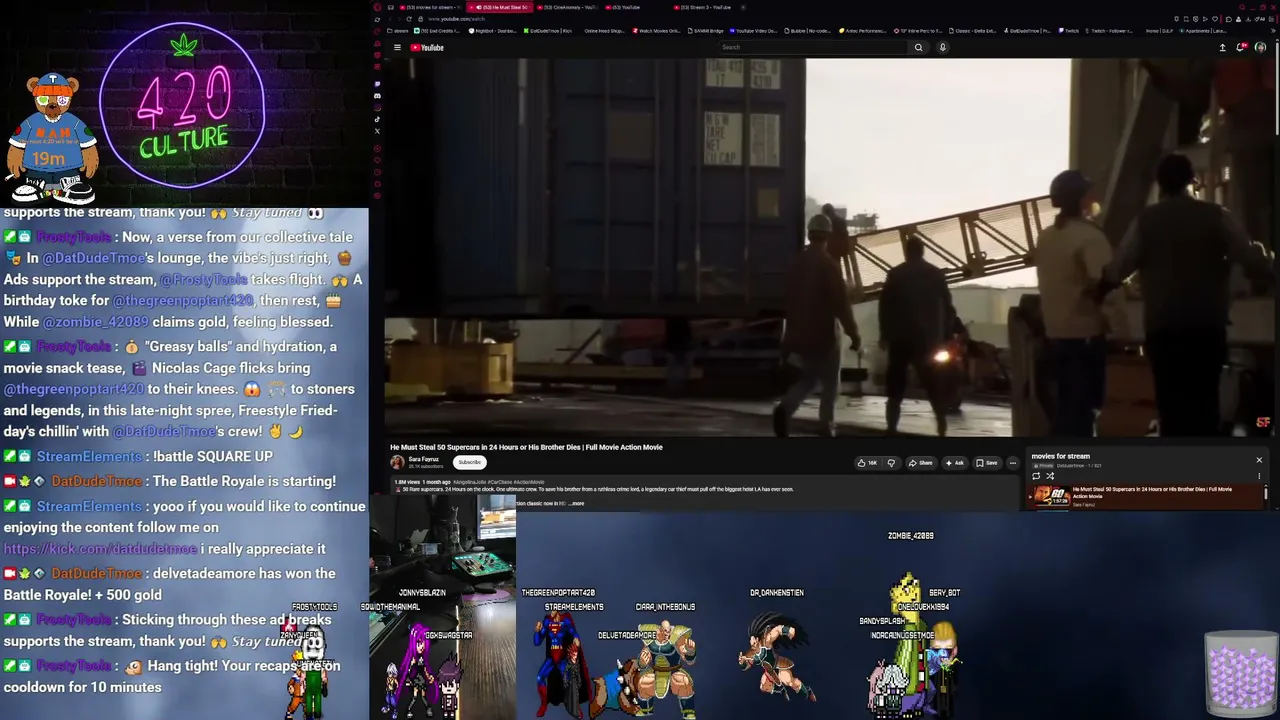Dislike the video with the thumbs-down button
The height and width of the screenshot is (720, 1280).
[x=891, y=463]
